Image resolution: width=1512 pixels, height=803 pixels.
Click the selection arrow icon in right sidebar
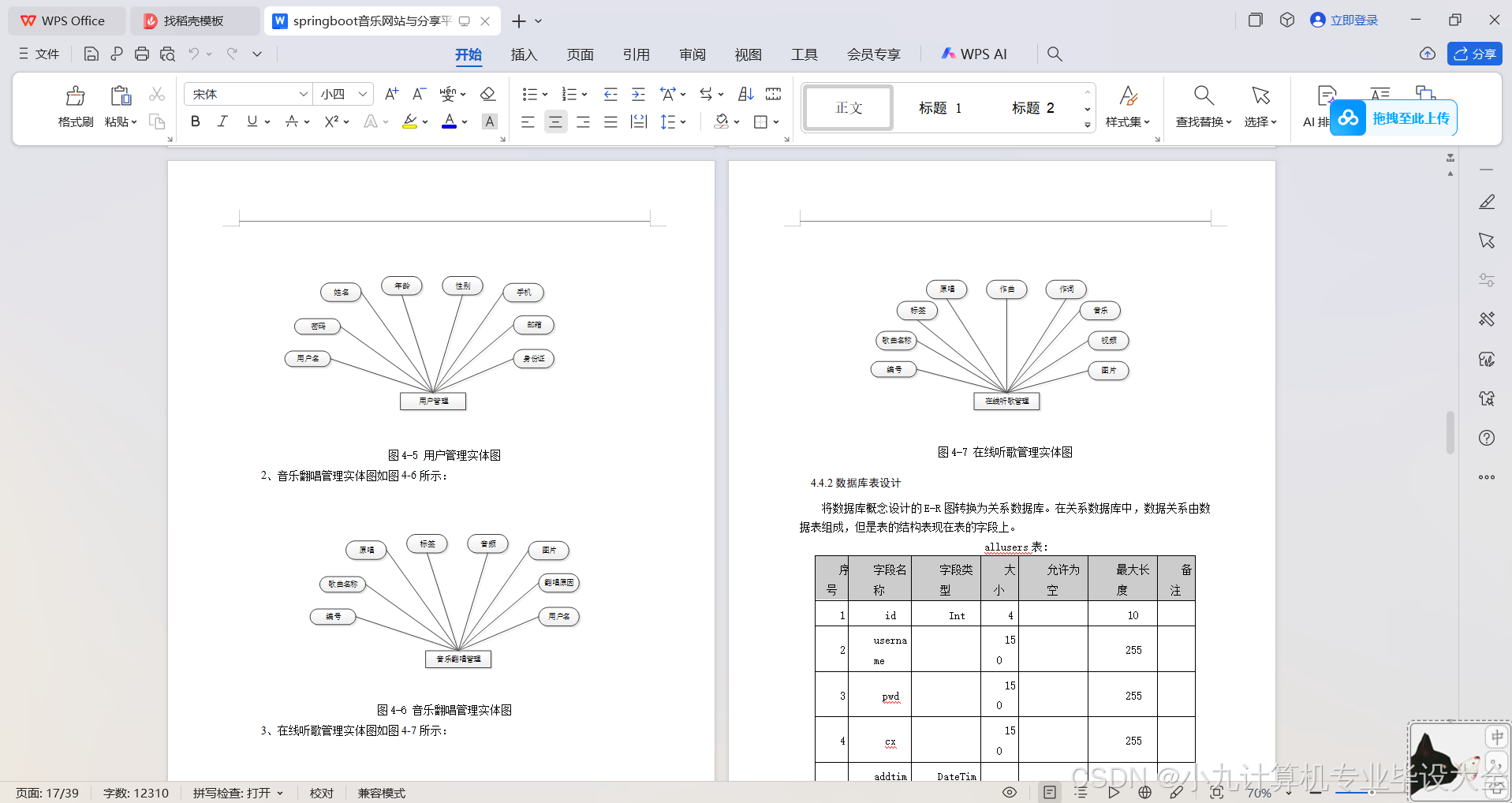pos(1487,241)
